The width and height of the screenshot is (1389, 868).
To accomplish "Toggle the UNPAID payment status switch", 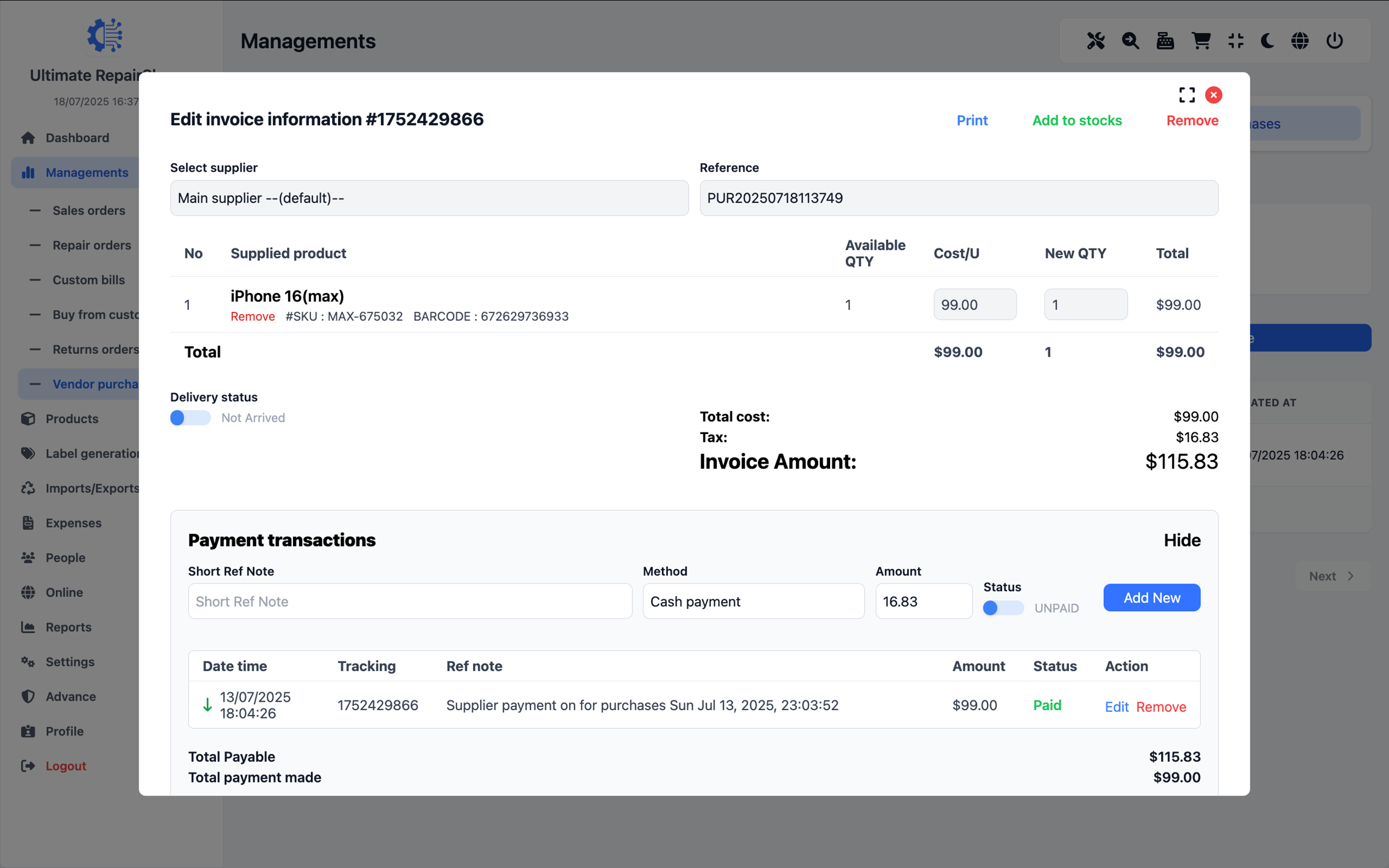I will pyautogui.click(x=1003, y=608).
